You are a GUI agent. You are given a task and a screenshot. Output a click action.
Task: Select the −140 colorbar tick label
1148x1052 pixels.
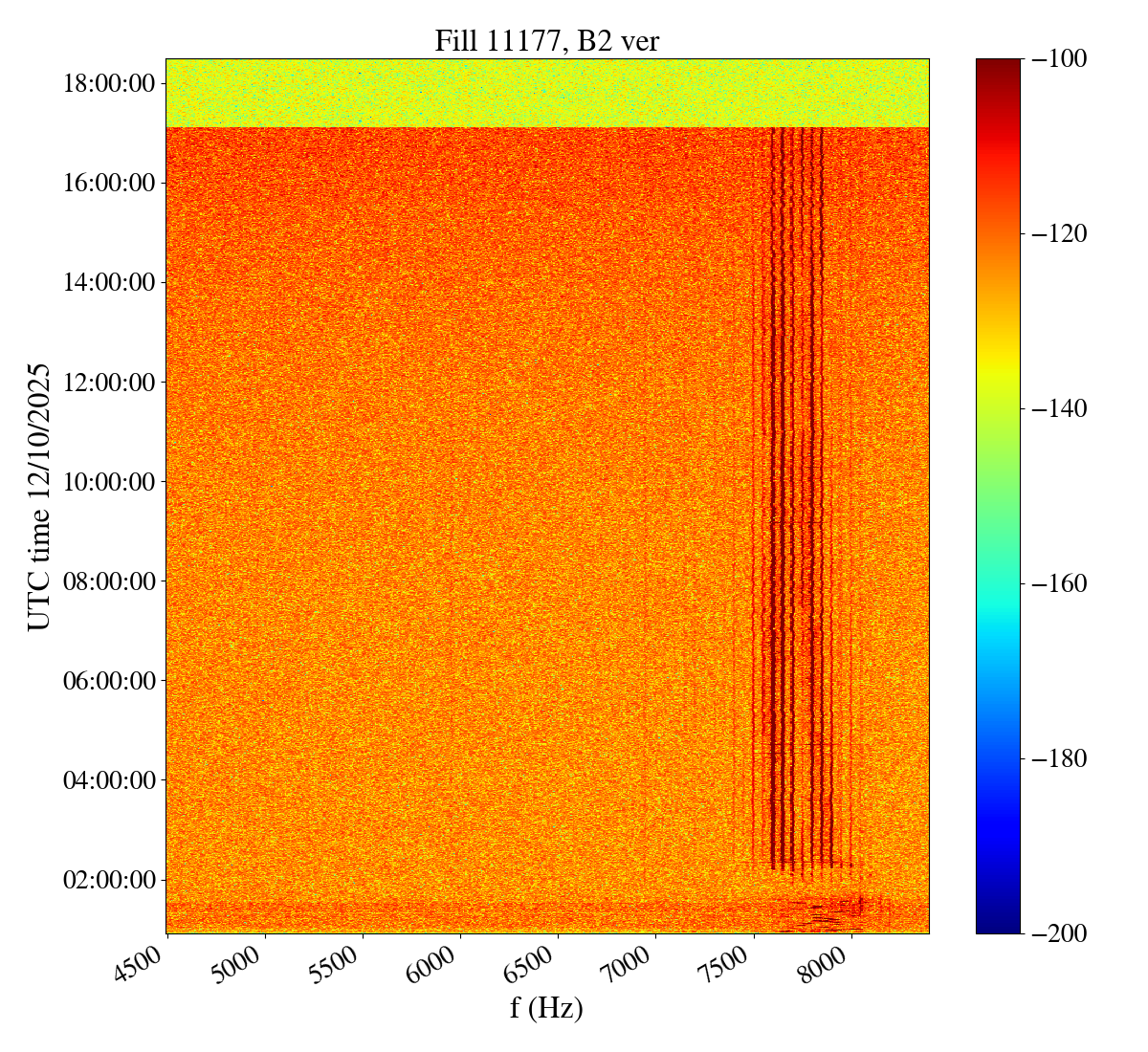pos(1058,408)
